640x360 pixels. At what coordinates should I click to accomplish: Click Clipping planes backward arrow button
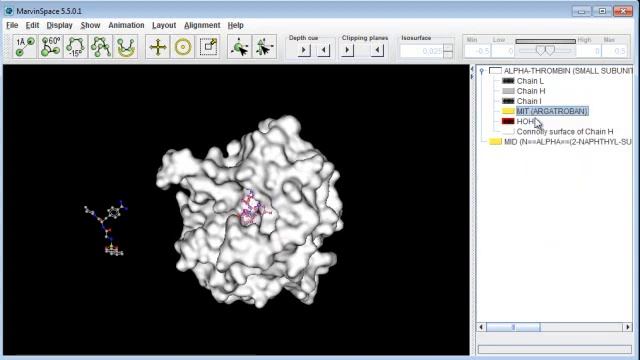pos(377,50)
